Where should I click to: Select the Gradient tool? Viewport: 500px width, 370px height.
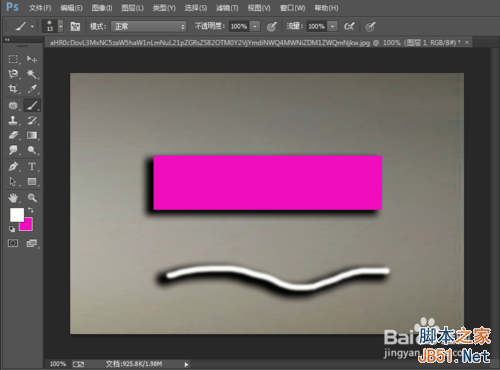pos(32,135)
